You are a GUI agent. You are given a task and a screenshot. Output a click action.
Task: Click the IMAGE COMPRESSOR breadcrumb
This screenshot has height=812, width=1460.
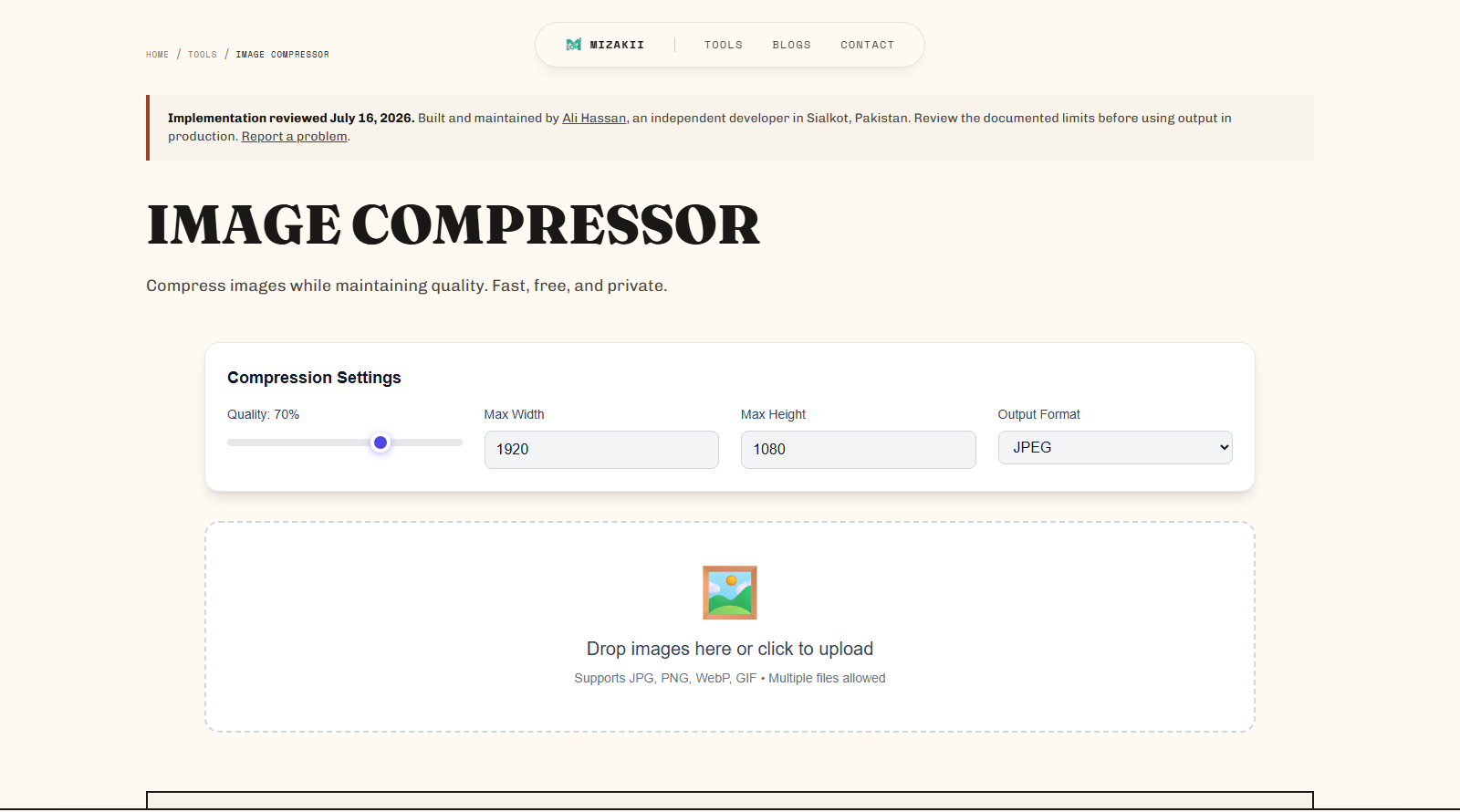pos(282,55)
